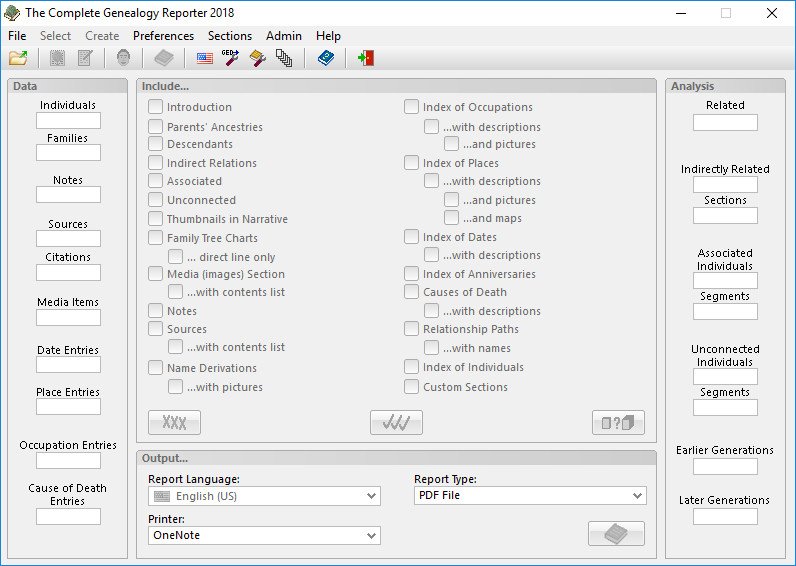Screen dimensions: 796x566
Task: Open the Report Language dropdown
Action: point(264,496)
